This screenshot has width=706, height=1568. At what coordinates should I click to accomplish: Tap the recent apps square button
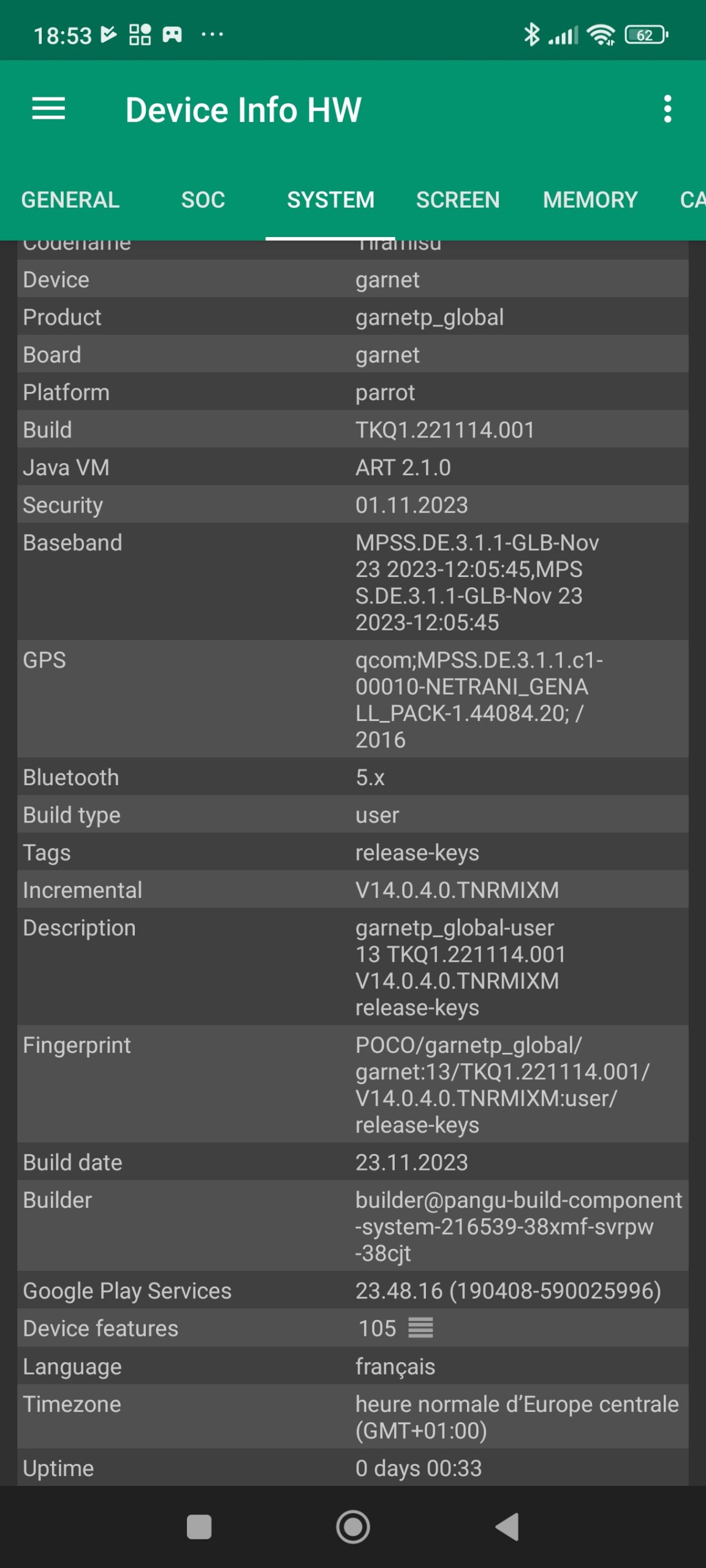pos(199,1526)
